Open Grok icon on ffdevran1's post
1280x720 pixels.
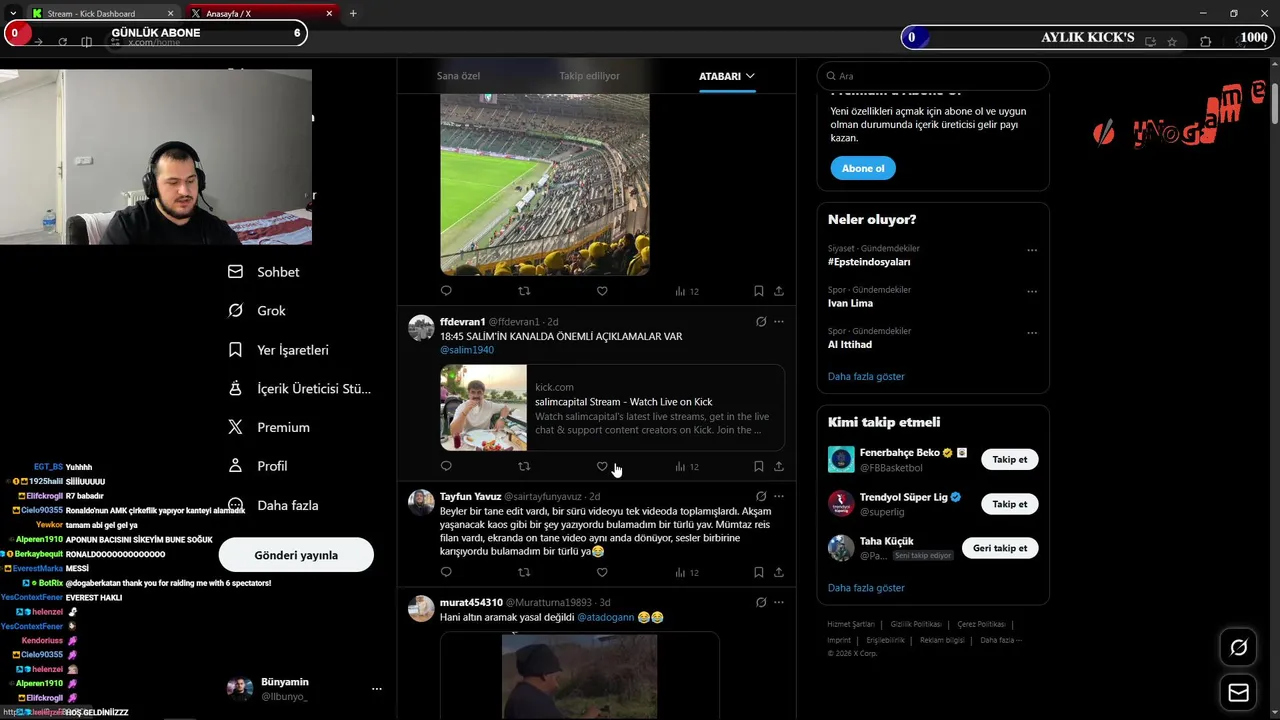[x=761, y=322]
